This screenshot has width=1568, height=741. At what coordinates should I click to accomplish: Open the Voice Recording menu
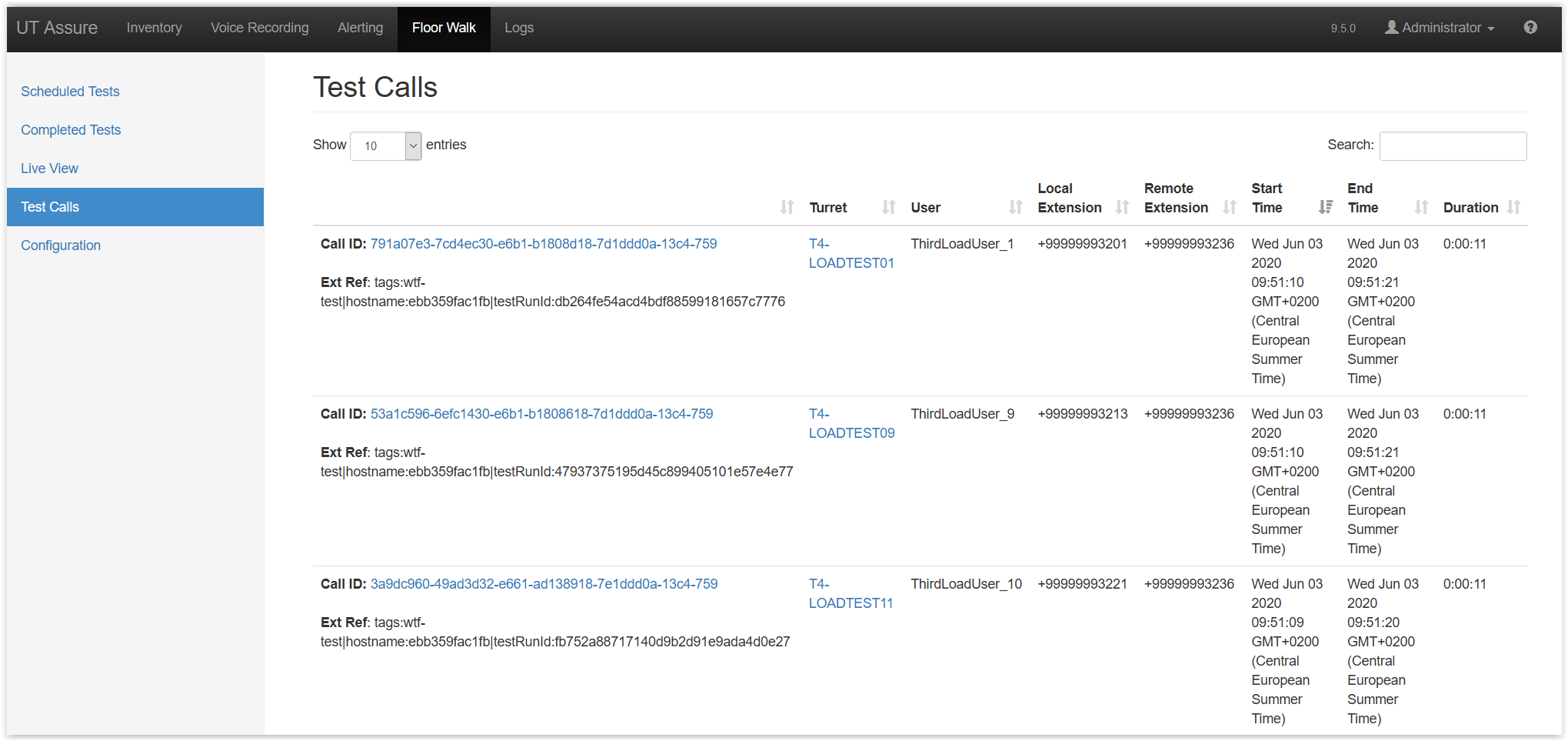tap(260, 28)
